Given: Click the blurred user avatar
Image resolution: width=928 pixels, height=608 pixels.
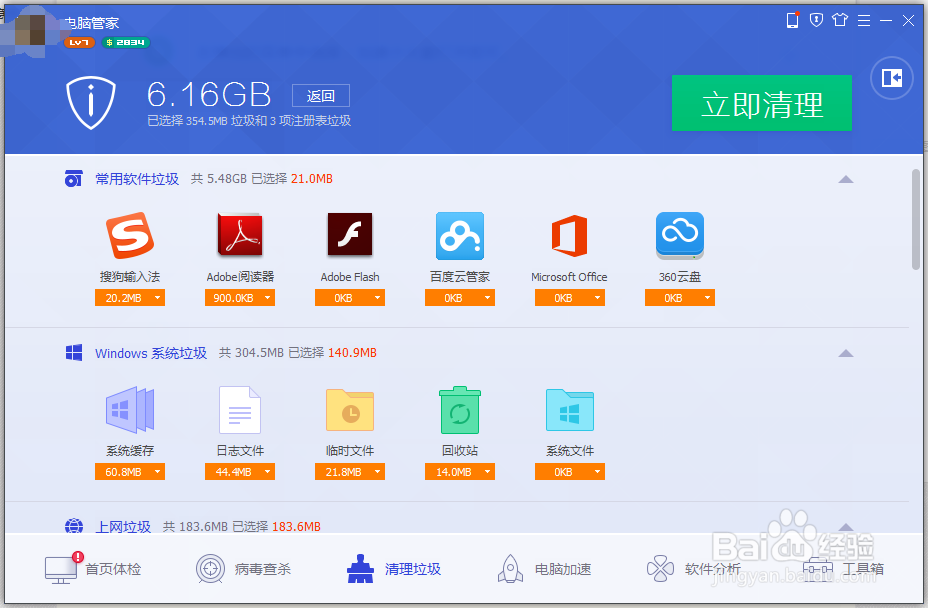Looking at the screenshot, I should [x=33, y=33].
